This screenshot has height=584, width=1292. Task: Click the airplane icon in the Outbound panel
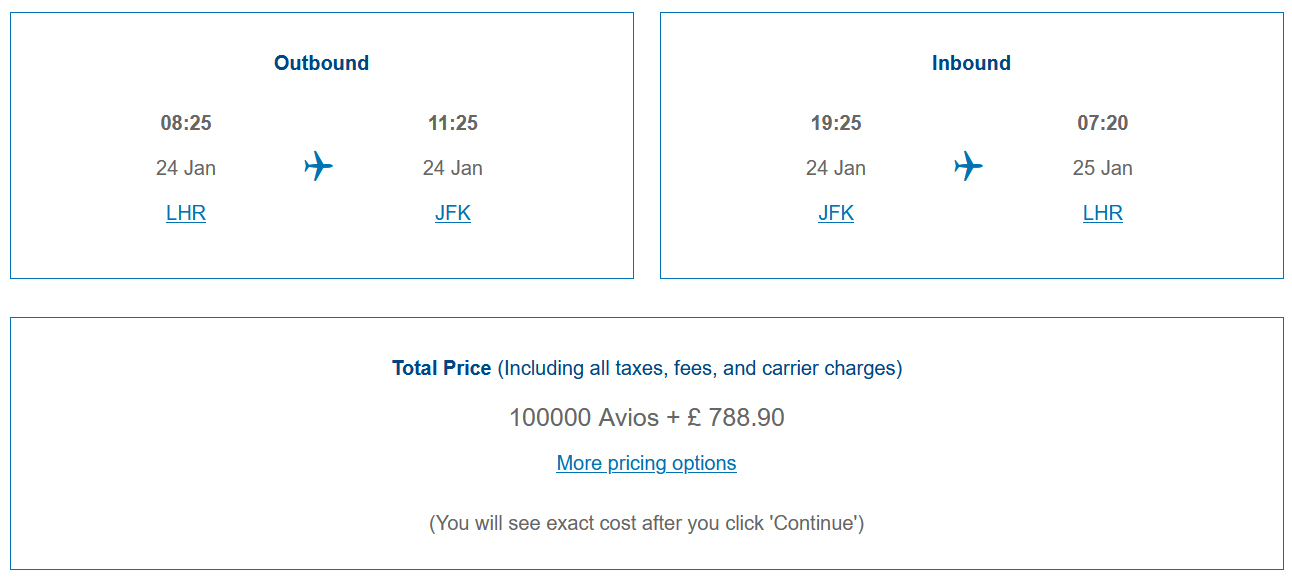click(x=319, y=166)
